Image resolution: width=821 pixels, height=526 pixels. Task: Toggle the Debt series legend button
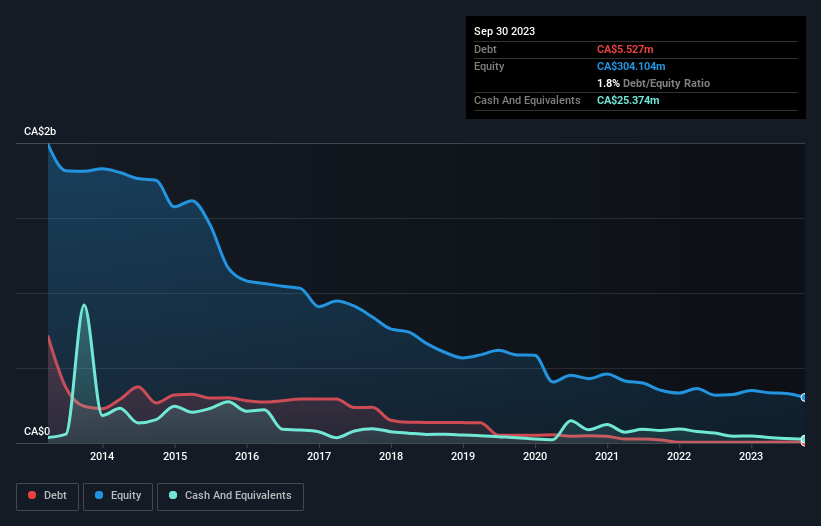[47, 496]
